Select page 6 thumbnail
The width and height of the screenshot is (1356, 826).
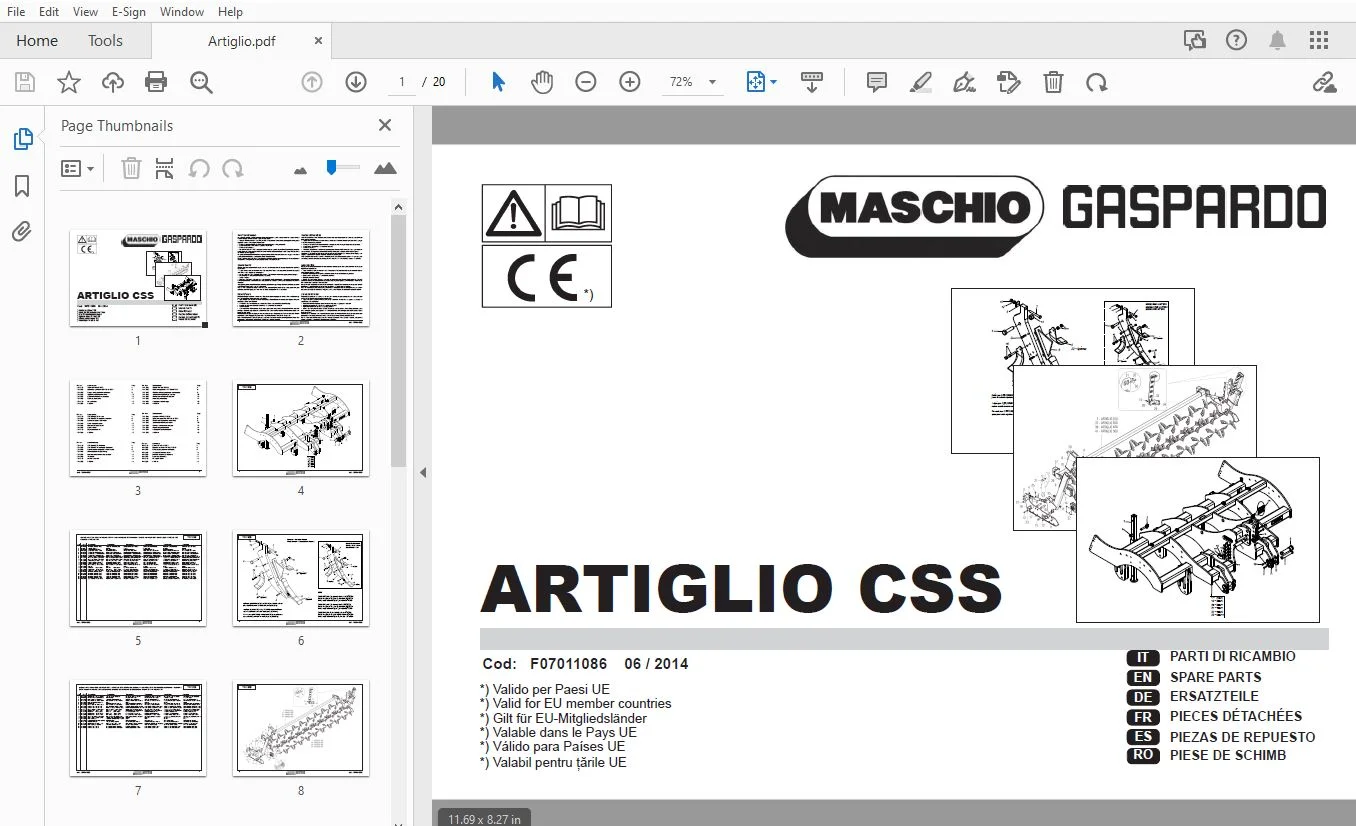point(301,578)
